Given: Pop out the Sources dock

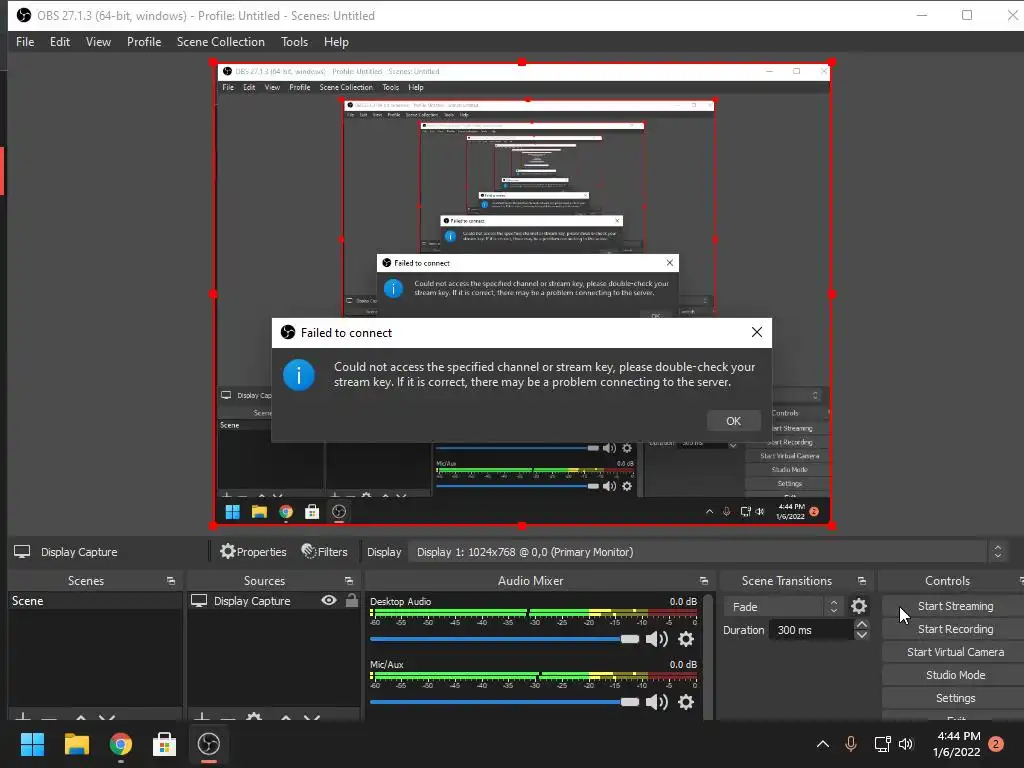Looking at the screenshot, I should [x=349, y=581].
